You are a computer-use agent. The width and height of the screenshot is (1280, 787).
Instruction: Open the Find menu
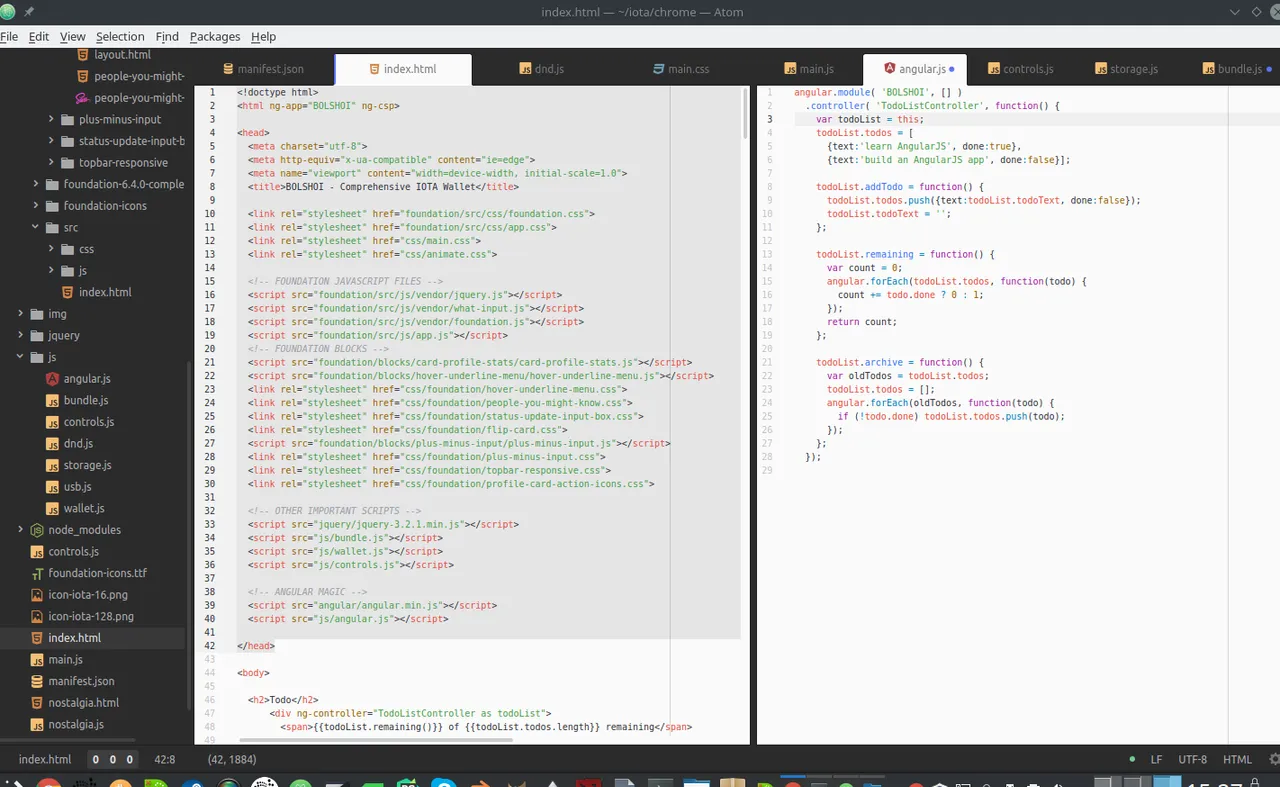pyautogui.click(x=167, y=36)
